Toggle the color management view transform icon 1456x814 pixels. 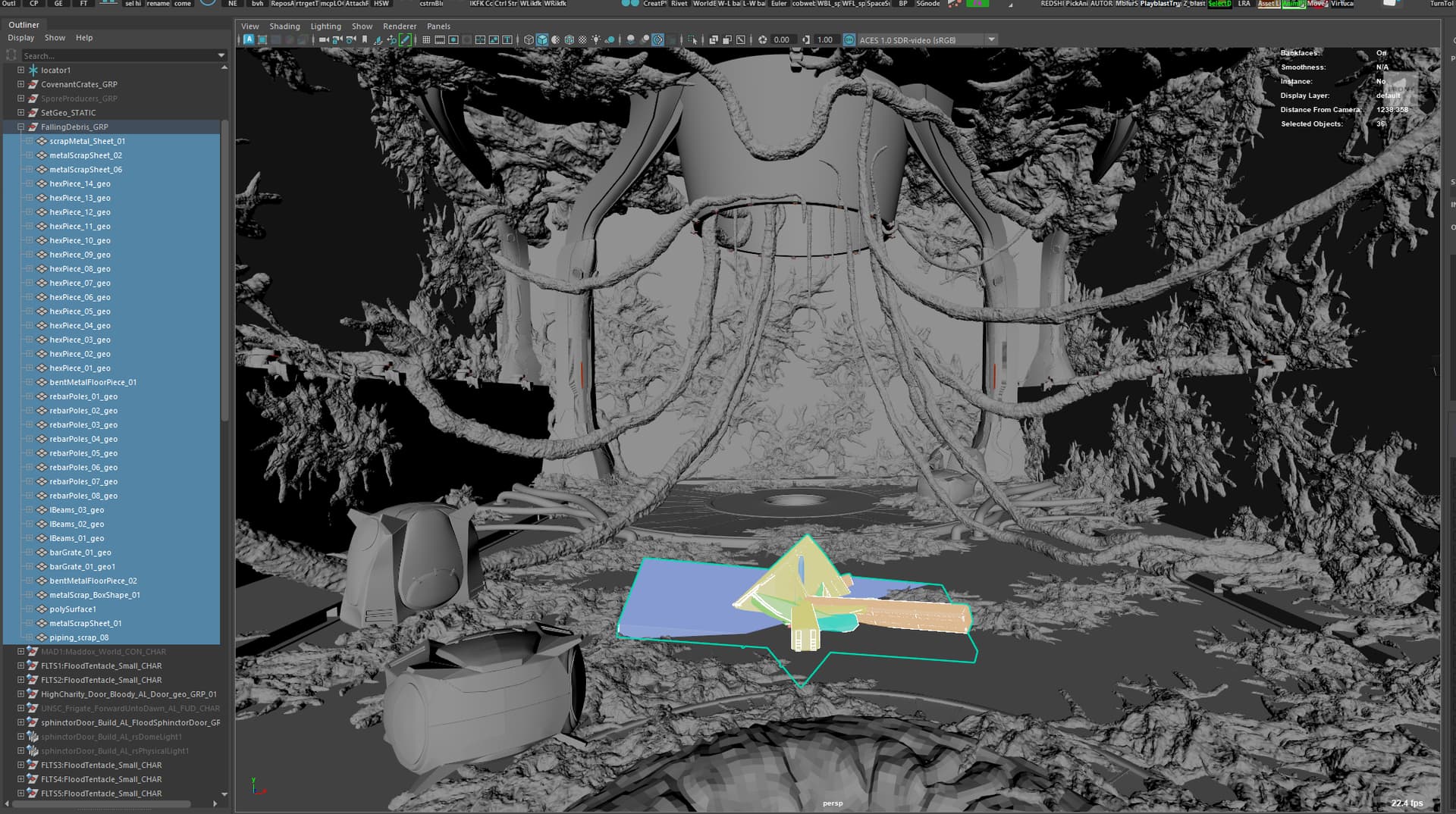point(849,39)
